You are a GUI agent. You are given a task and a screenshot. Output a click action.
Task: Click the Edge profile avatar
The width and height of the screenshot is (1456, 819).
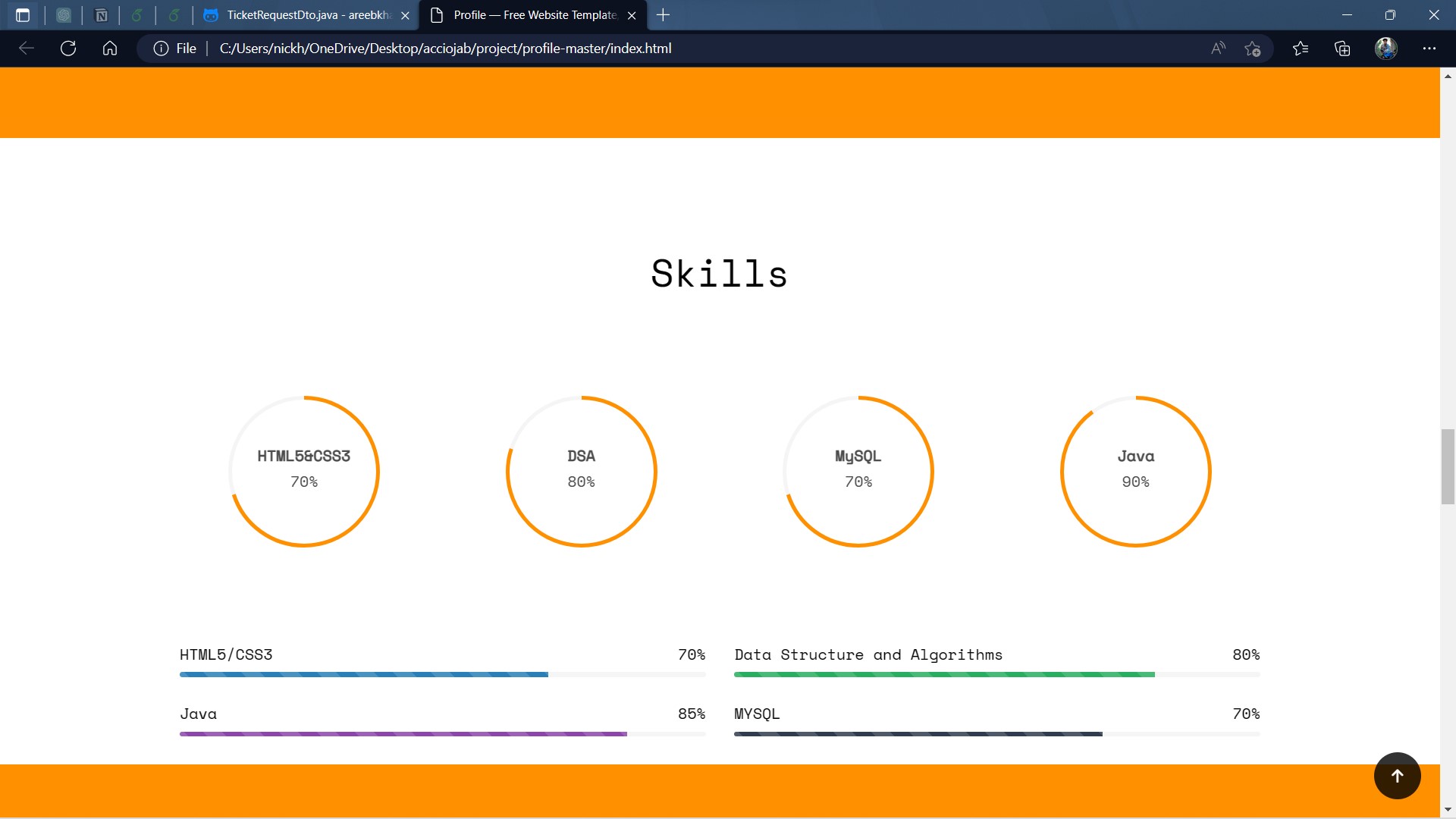coord(1386,48)
